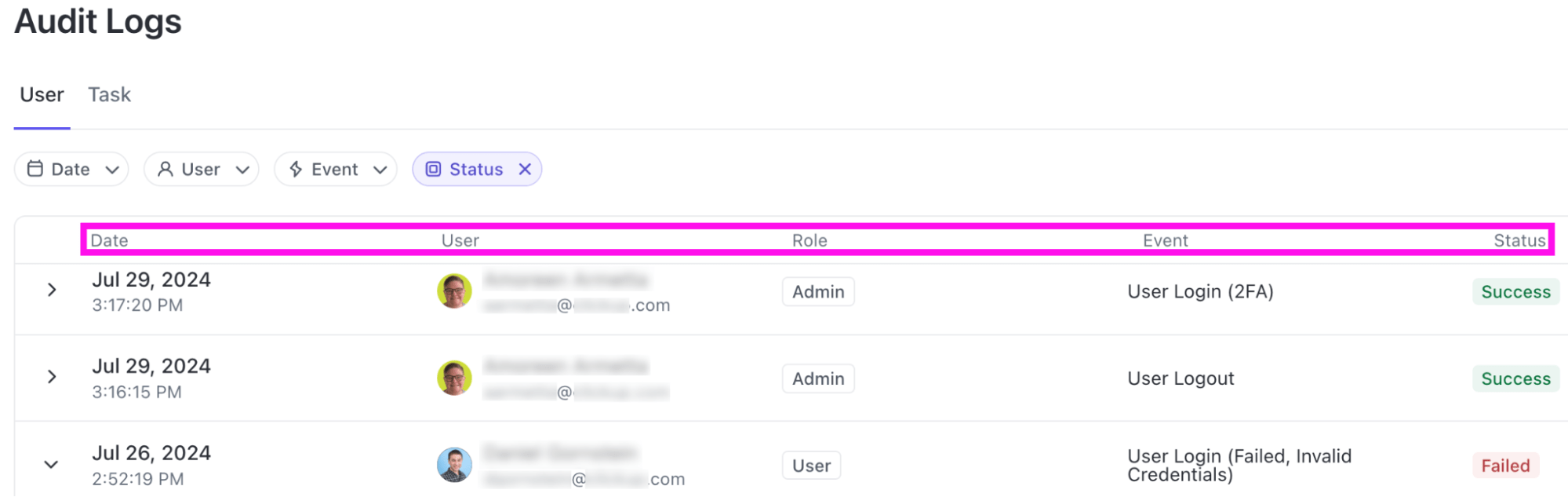Click the calendar icon in the Date filter

point(36,169)
